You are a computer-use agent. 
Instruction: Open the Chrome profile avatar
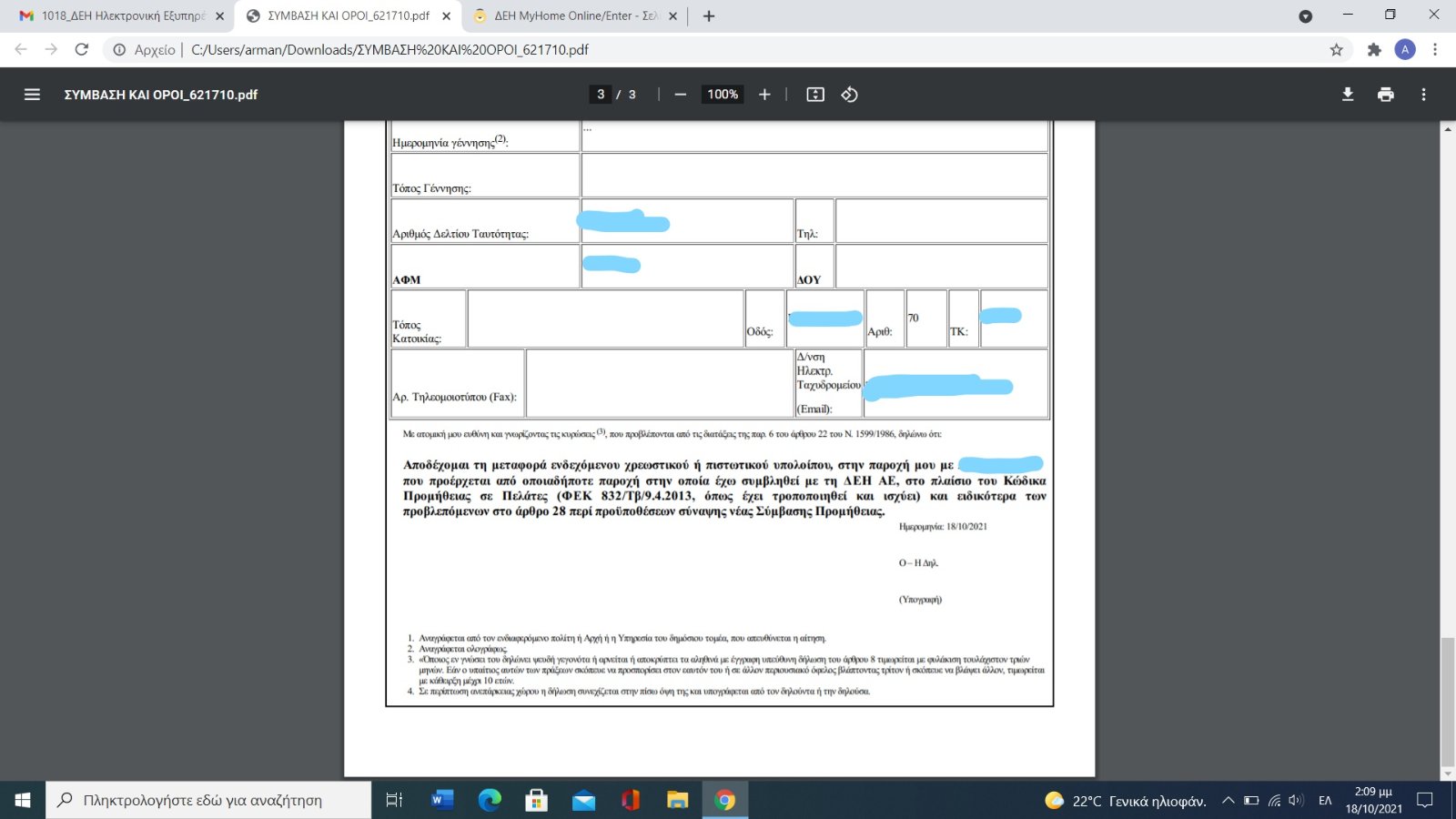(x=1405, y=50)
